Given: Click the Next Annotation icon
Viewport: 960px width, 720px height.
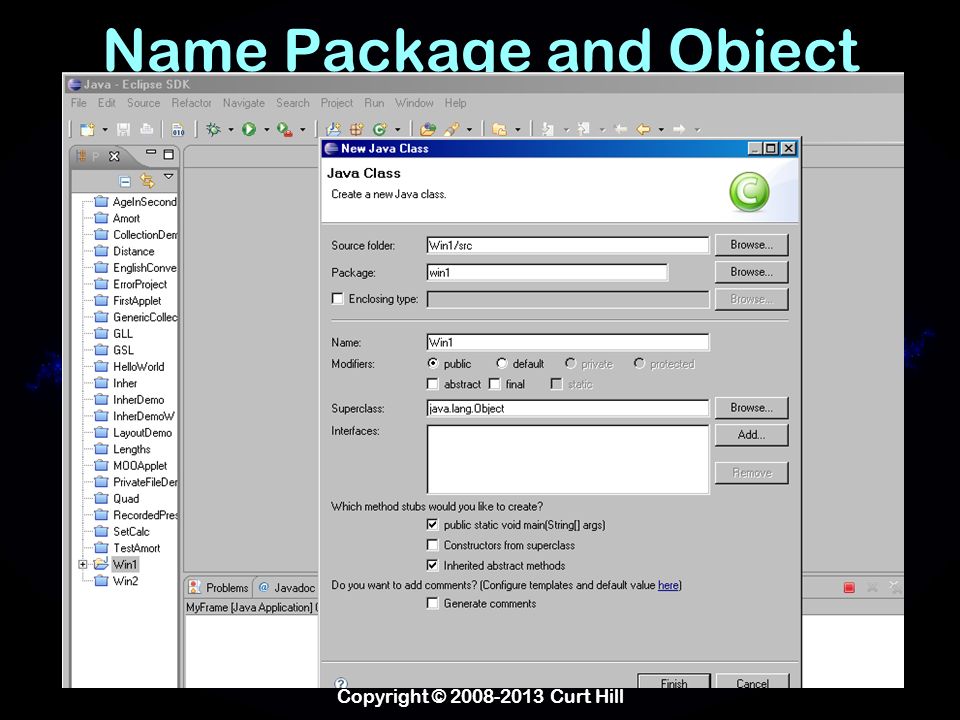Looking at the screenshot, I should (548, 129).
